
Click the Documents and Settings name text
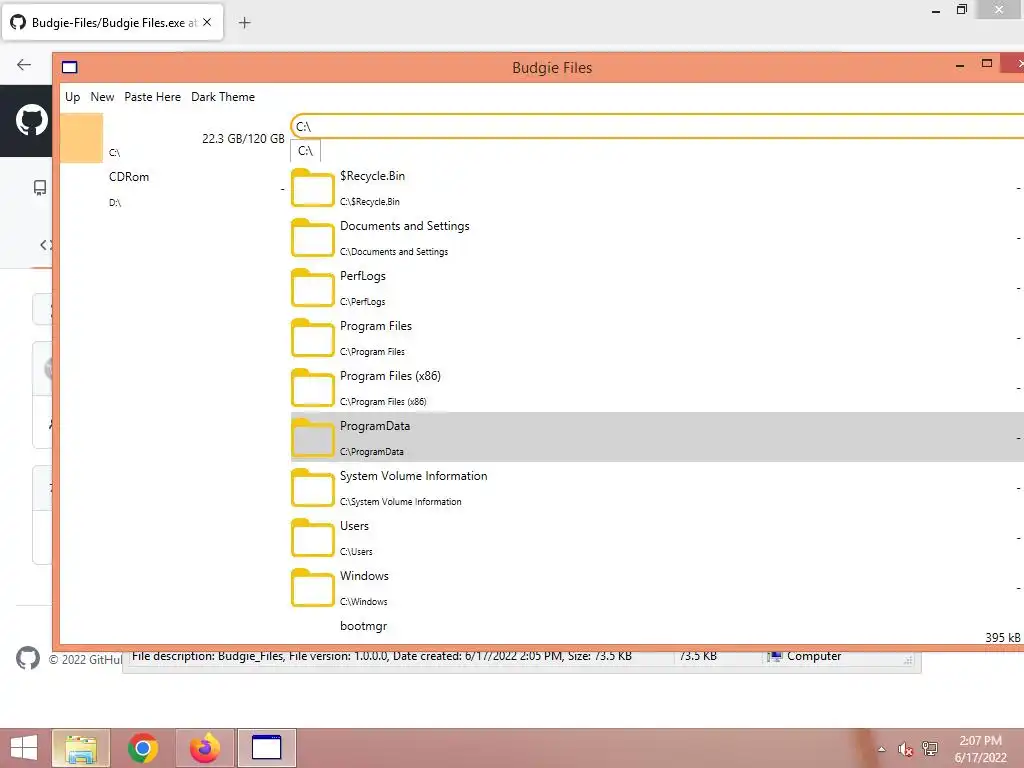(x=405, y=226)
